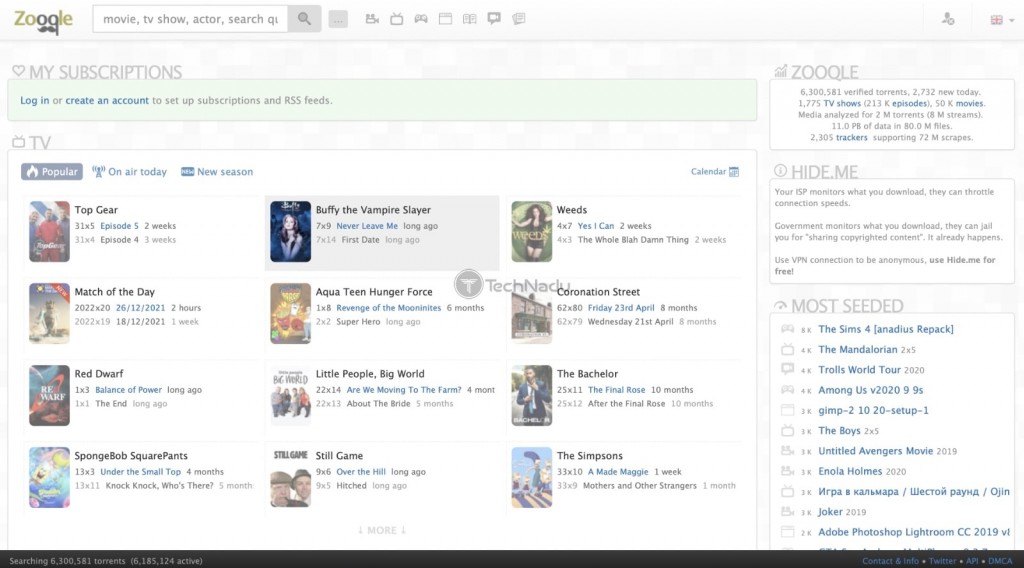Open The Mandalorian 2x5 torrent
This screenshot has width=1024, height=568.
click(x=867, y=349)
